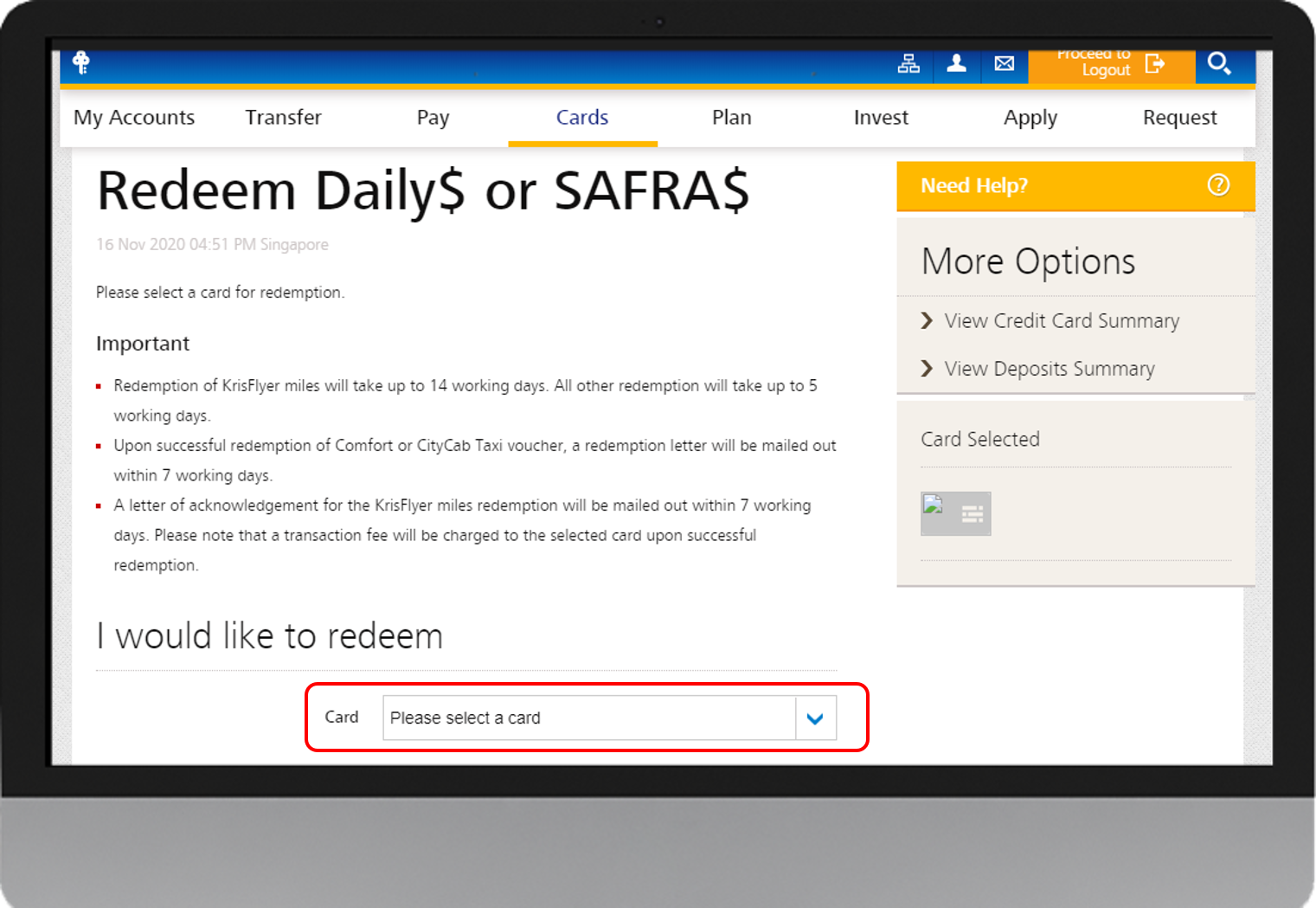
Task: Click the bank logo icon
Action: click(x=81, y=62)
